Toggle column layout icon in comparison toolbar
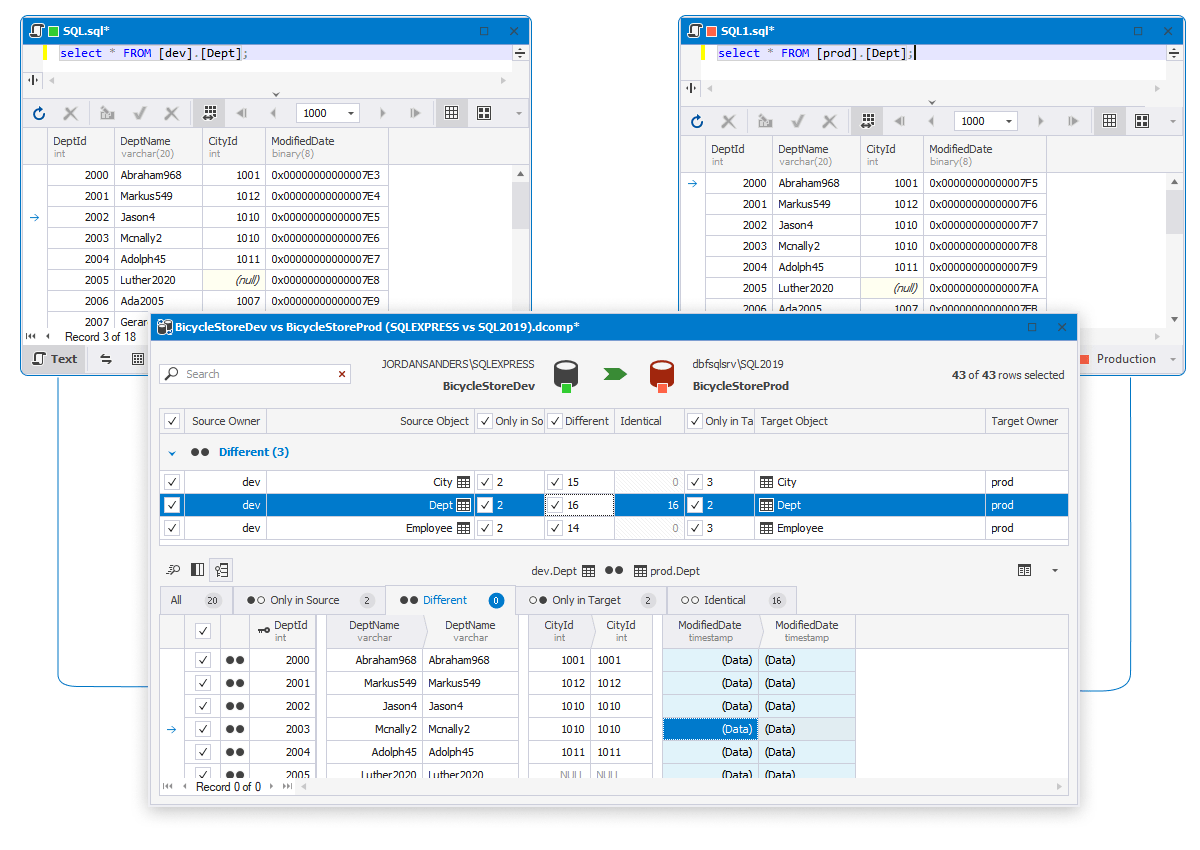Screen dimensions: 1200x850 197,570
